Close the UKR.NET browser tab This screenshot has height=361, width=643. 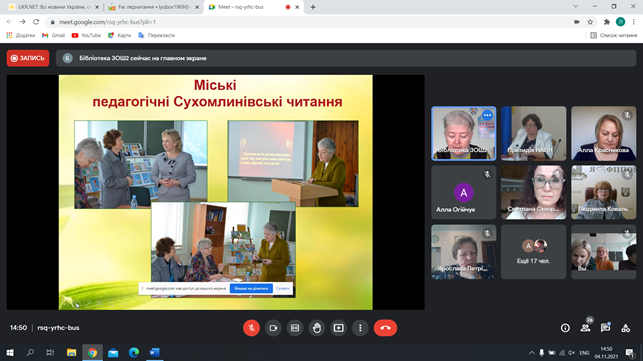coord(97,7)
